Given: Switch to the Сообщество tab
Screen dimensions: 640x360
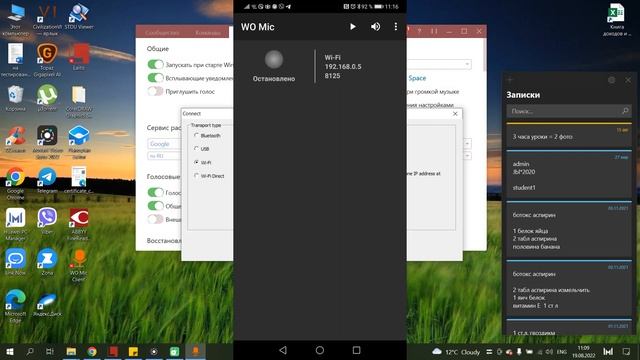Looking at the screenshot, I should [162, 33].
